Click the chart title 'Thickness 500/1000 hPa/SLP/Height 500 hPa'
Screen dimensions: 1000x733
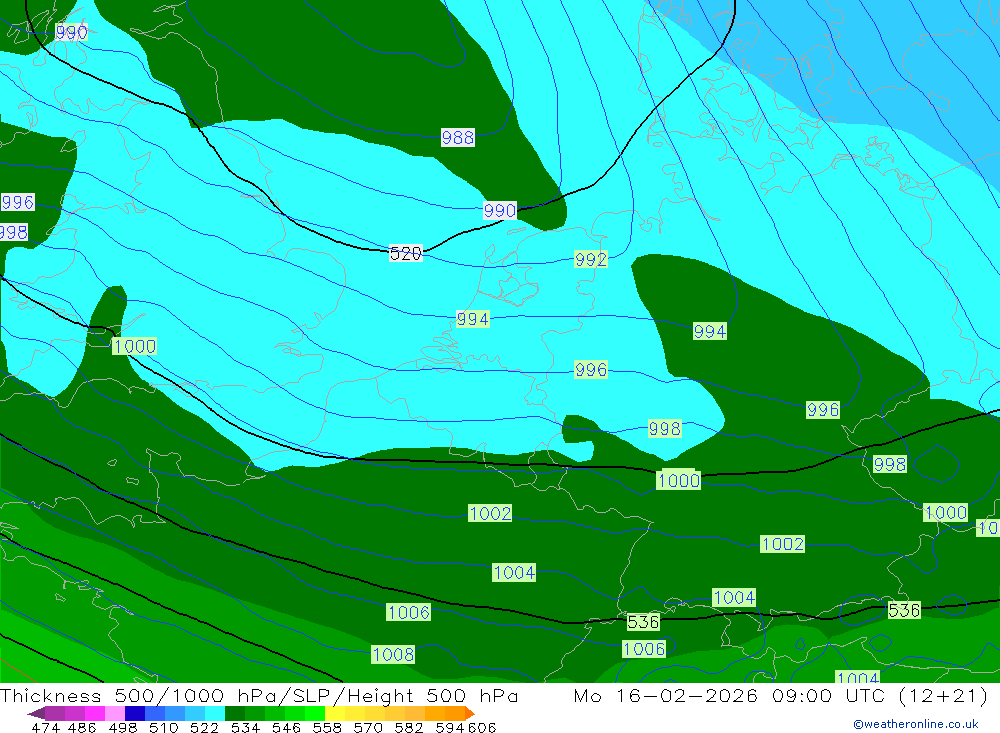[259, 695]
